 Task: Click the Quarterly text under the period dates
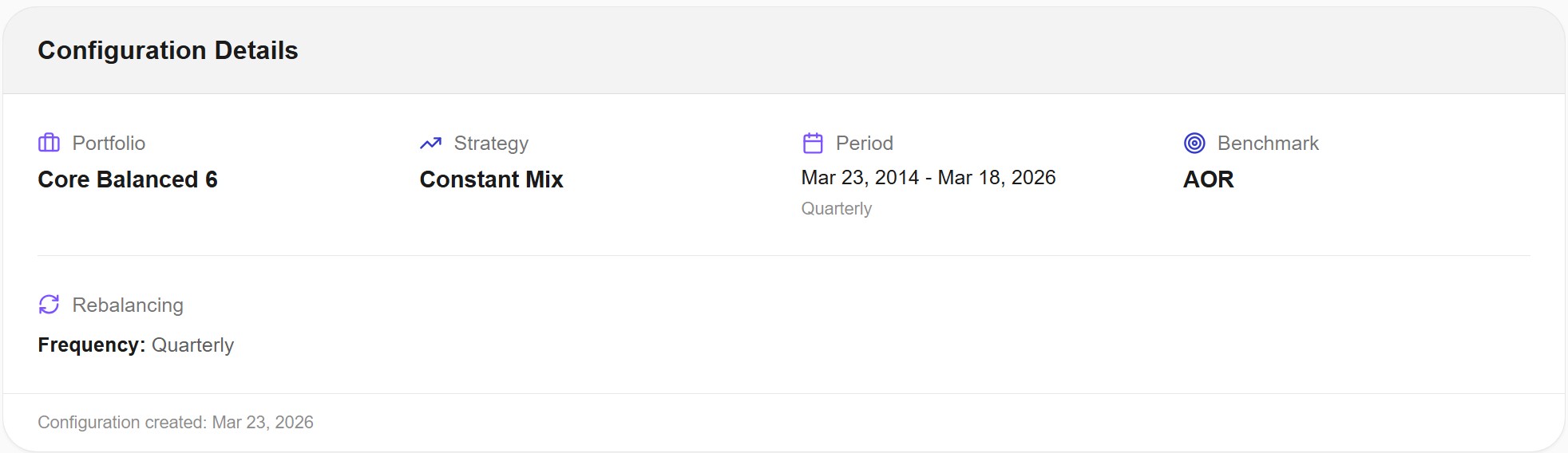836,209
